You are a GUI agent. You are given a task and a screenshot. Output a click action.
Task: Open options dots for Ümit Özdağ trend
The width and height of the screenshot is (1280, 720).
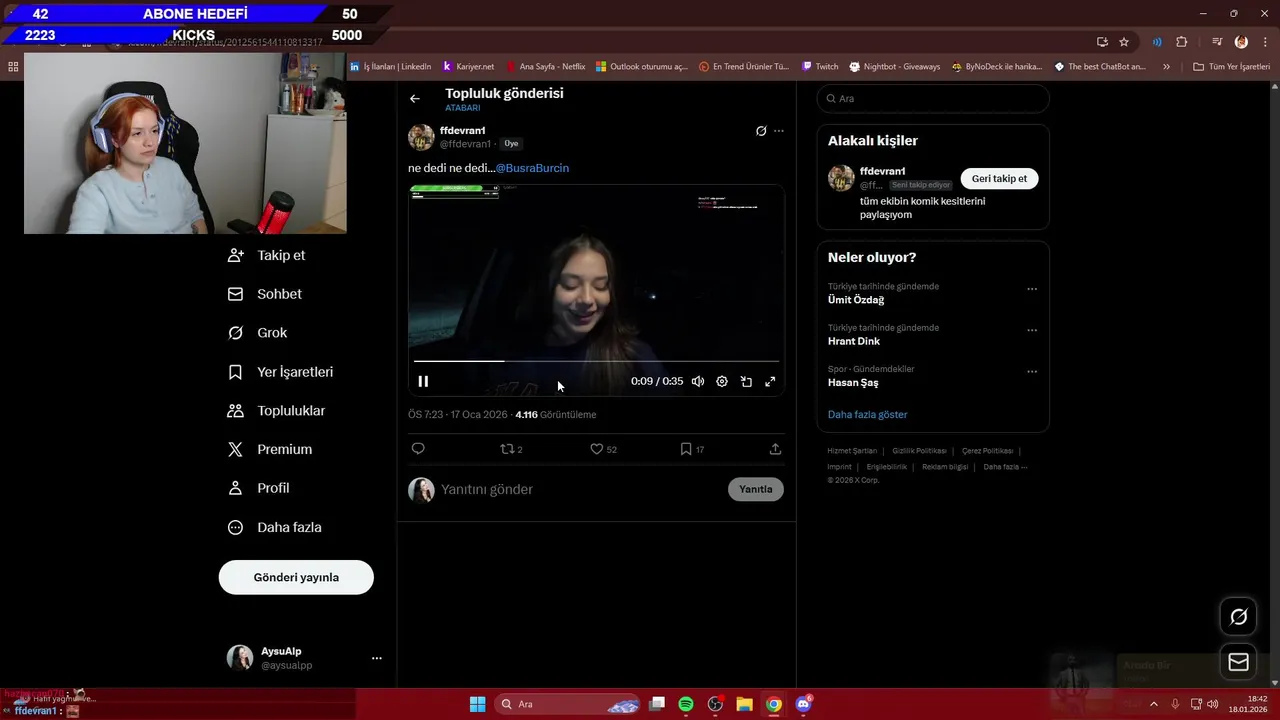(x=1032, y=289)
